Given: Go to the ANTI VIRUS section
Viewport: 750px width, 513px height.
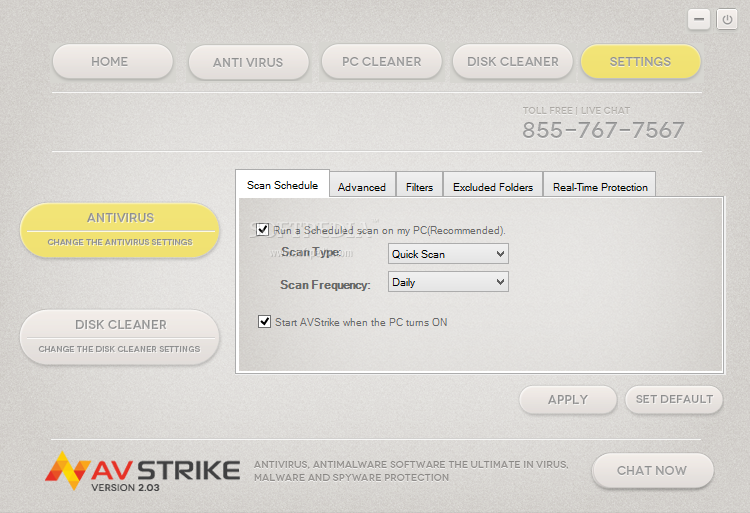Looking at the screenshot, I should pos(248,62).
